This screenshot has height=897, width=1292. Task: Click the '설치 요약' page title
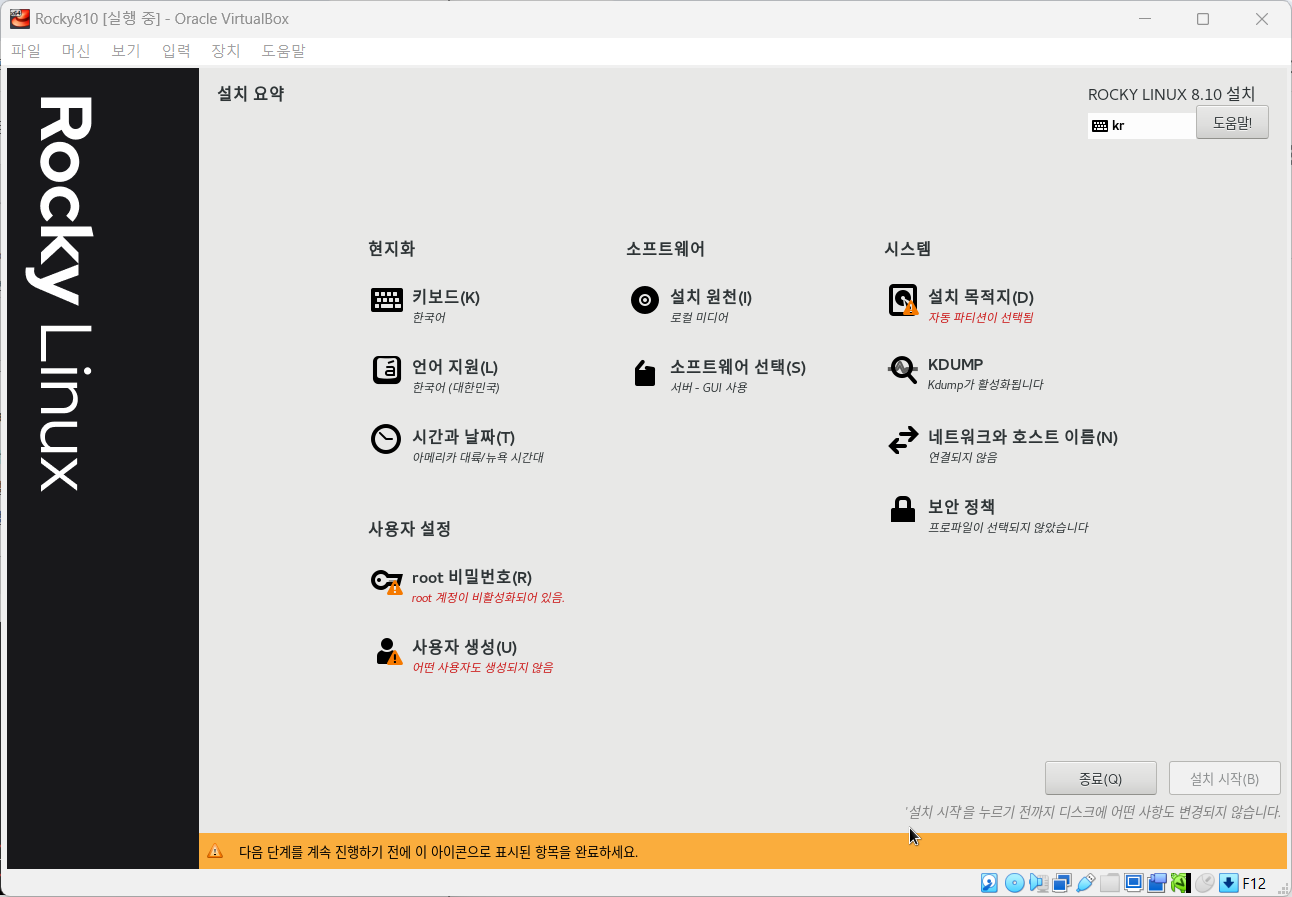click(x=251, y=94)
